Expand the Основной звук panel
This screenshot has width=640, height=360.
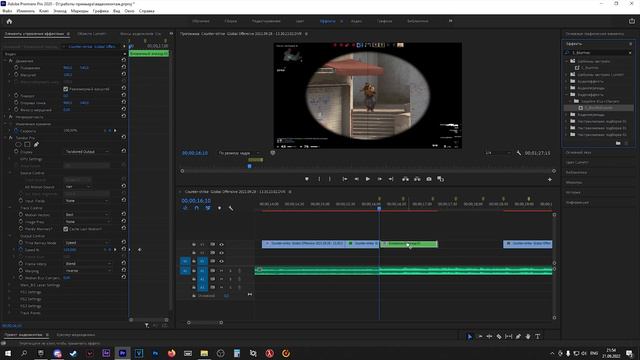(578, 152)
